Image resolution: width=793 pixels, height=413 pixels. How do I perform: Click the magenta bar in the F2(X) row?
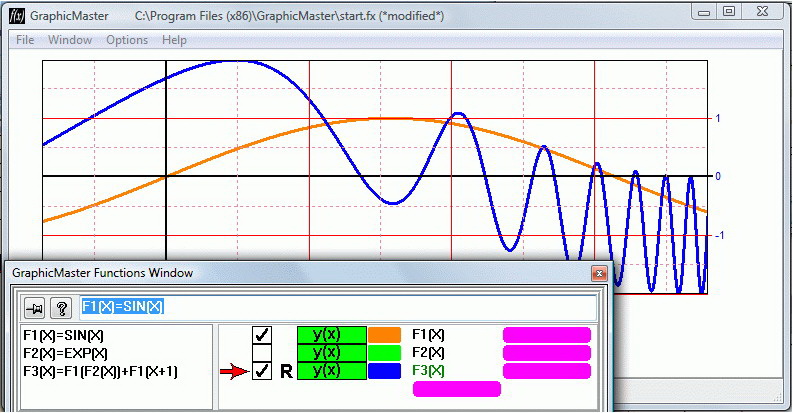pyautogui.click(x=547, y=353)
